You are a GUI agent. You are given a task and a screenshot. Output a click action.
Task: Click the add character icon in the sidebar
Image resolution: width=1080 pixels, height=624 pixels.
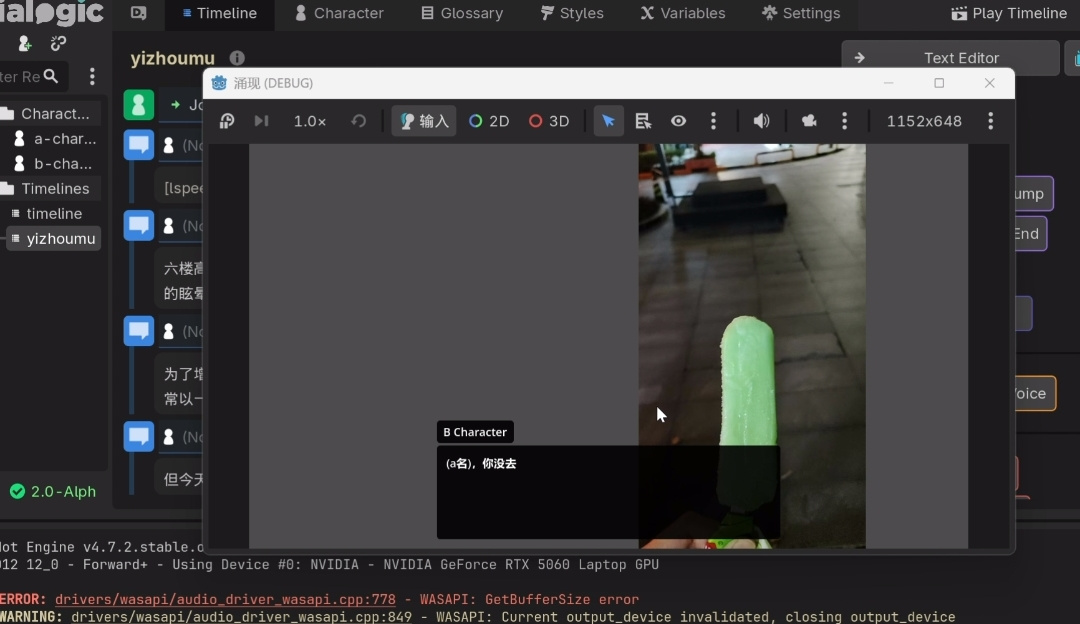tap(25, 44)
